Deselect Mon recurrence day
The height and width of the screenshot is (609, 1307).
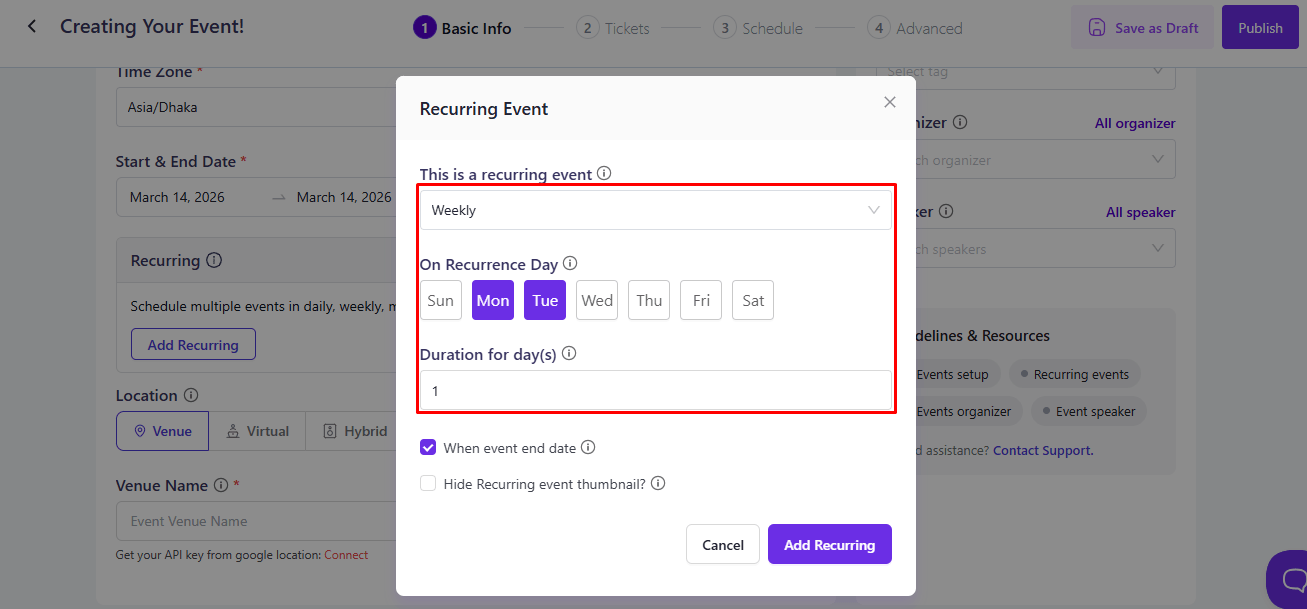pos(493,300)
